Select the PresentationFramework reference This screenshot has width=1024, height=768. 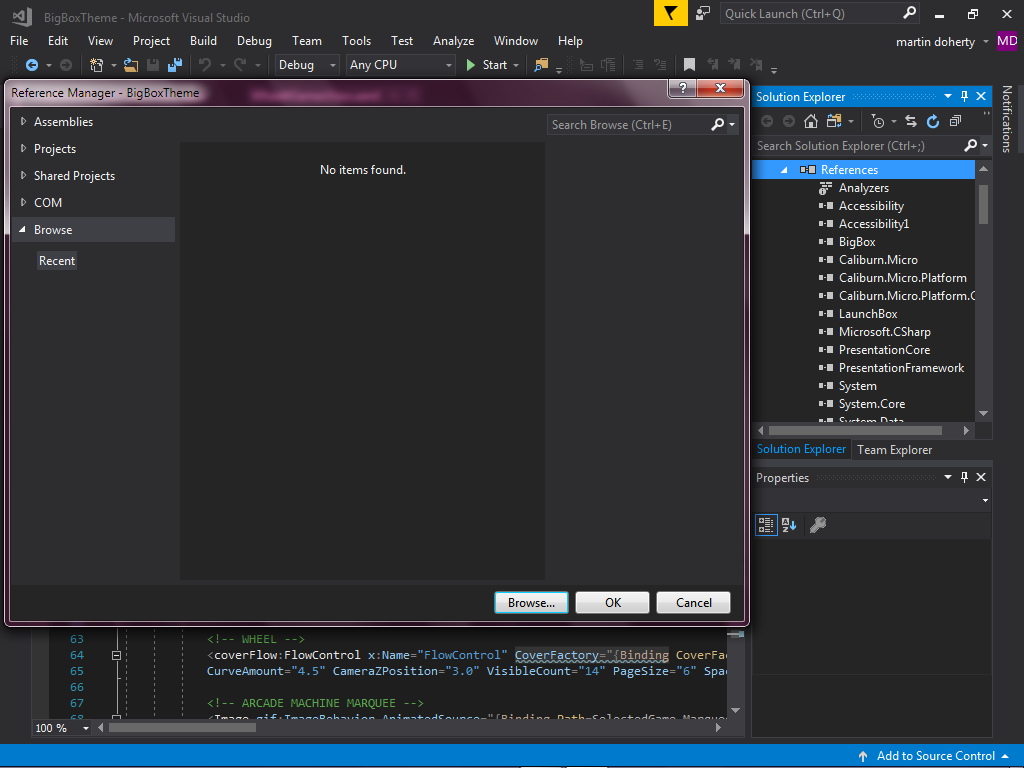pos(901,368)
